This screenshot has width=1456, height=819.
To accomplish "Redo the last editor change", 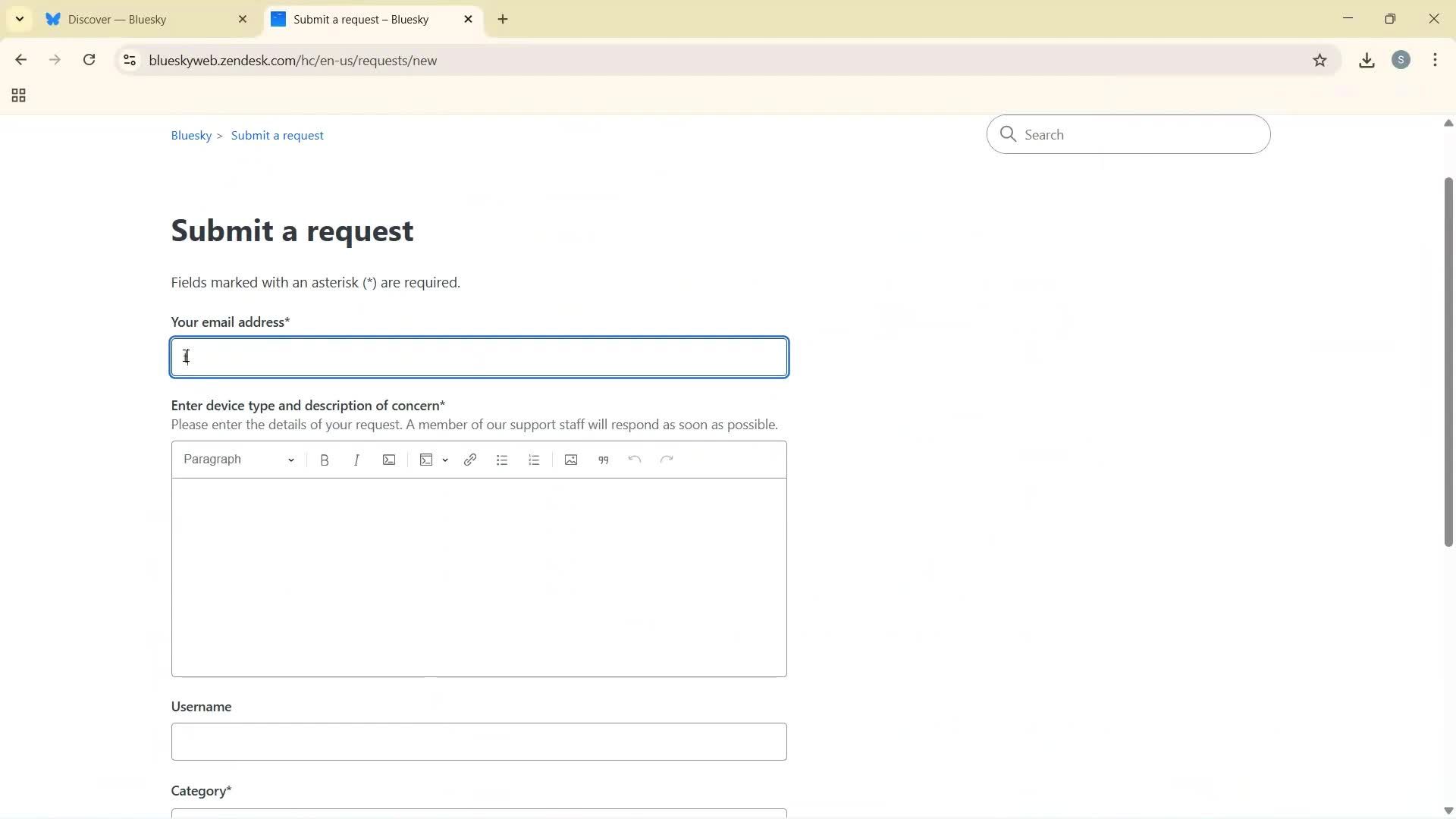I will pyautogui.click(x=666, y=460).
